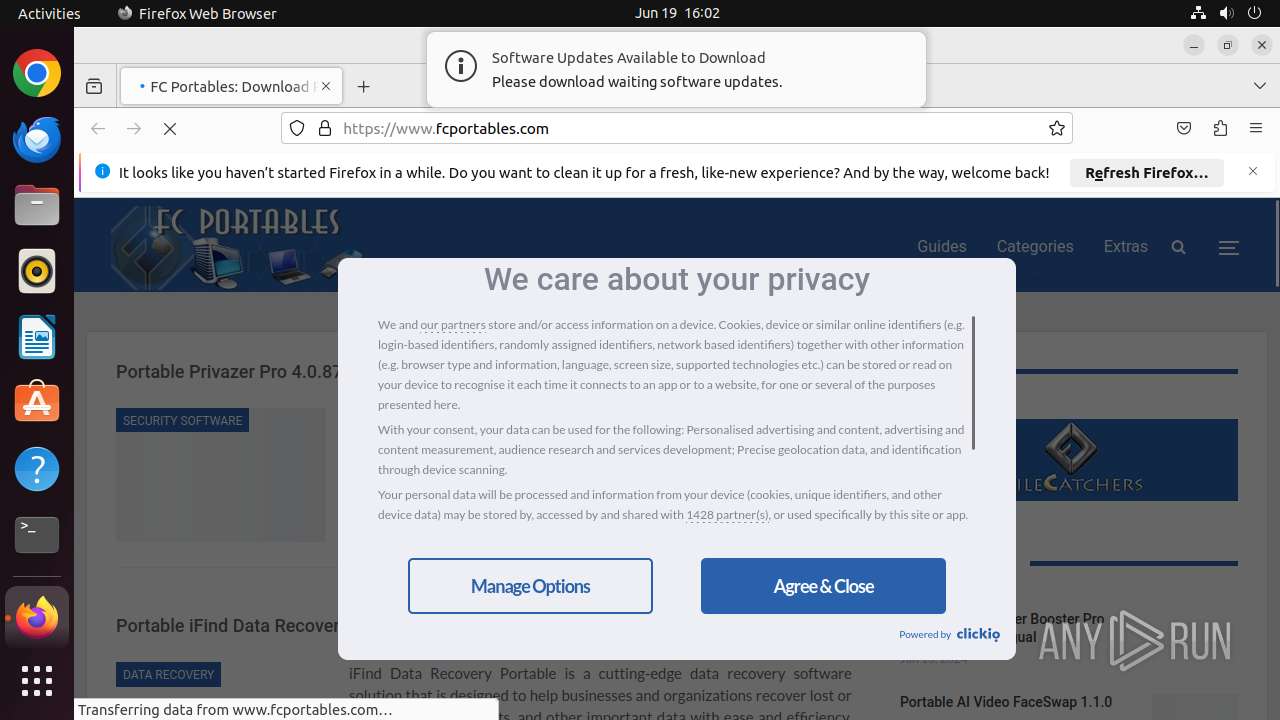Image resolution: width=1280 pixels, height=720 pixels.
Task: Click the Save to Pocket icon
Action: (1184, 128)
